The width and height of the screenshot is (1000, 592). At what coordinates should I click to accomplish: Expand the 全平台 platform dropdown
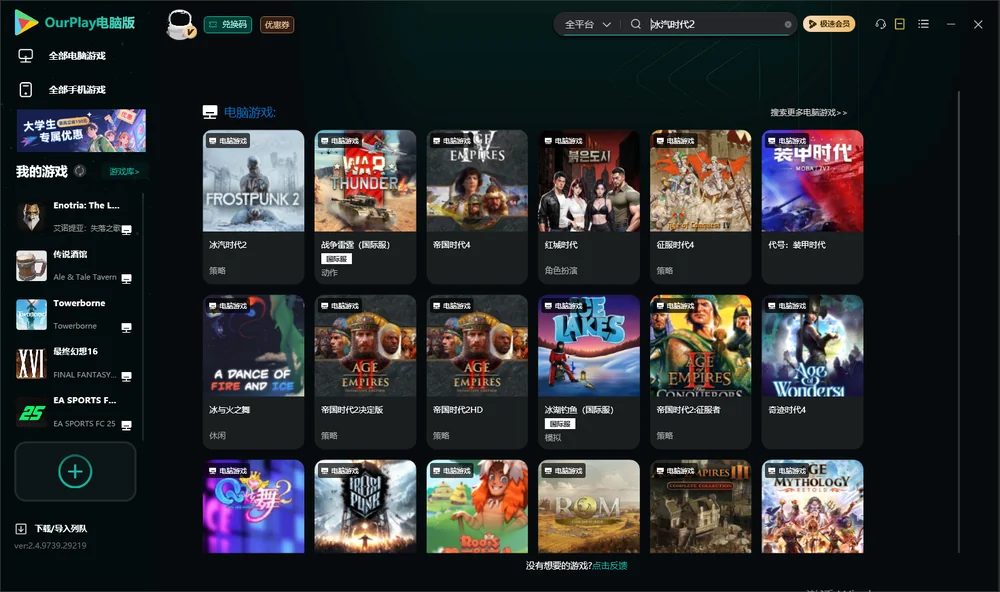[x=587, y=24]
